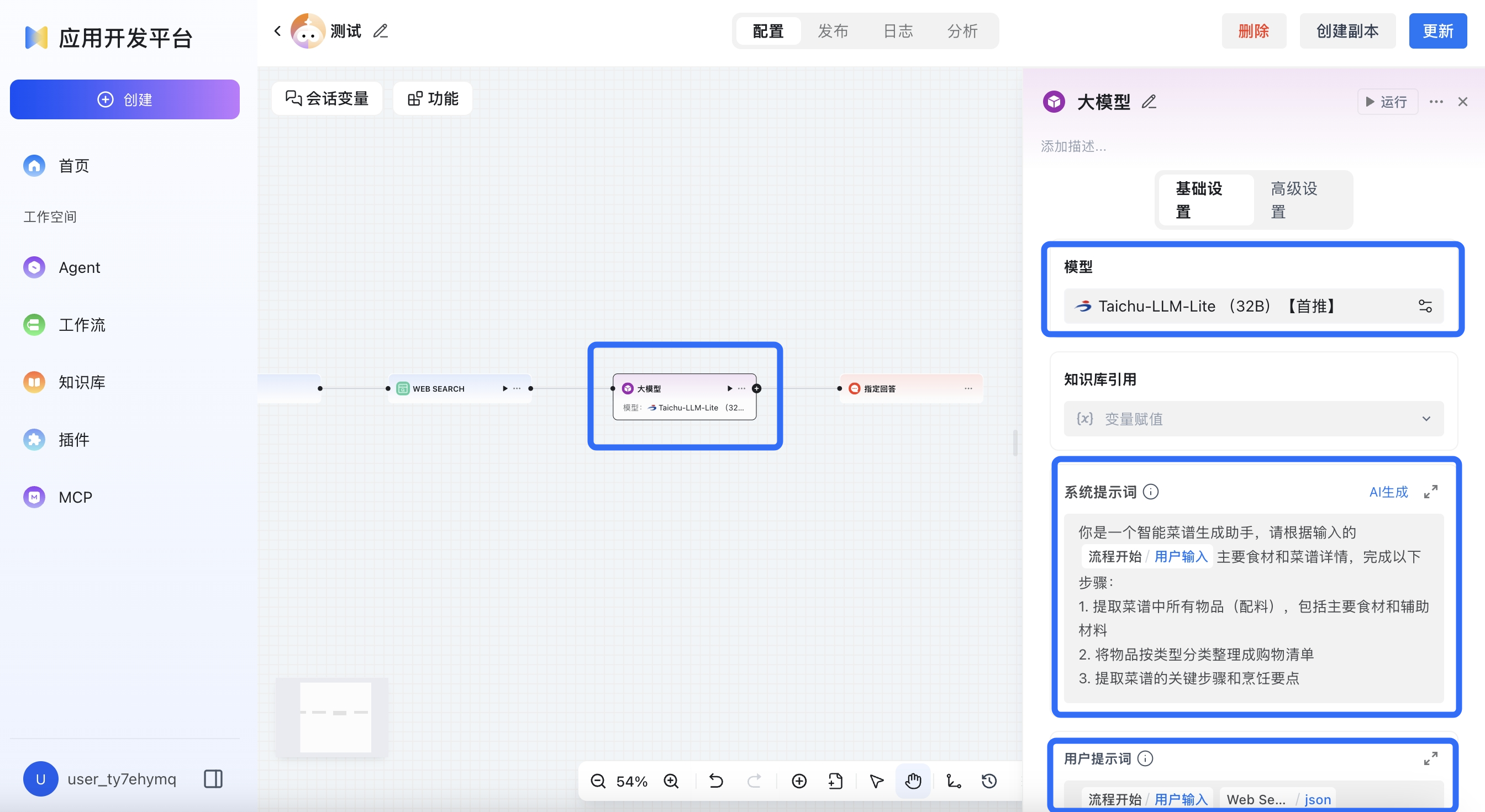The height and width of the screenshot is (812, 1485).
Task: Select the pointer selection tool
Action: coord(876,781)
